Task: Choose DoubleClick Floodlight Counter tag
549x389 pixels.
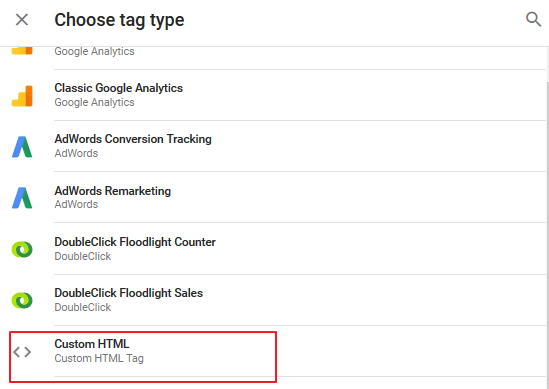Action: coord(300,249)
